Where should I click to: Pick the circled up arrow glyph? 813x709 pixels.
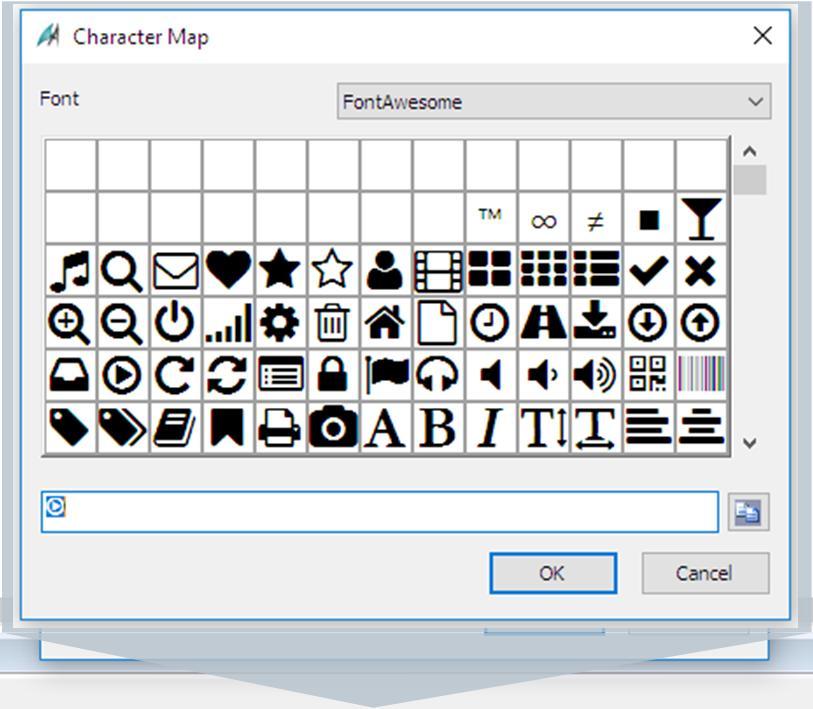pyautogui.click(x=701, y=323)
